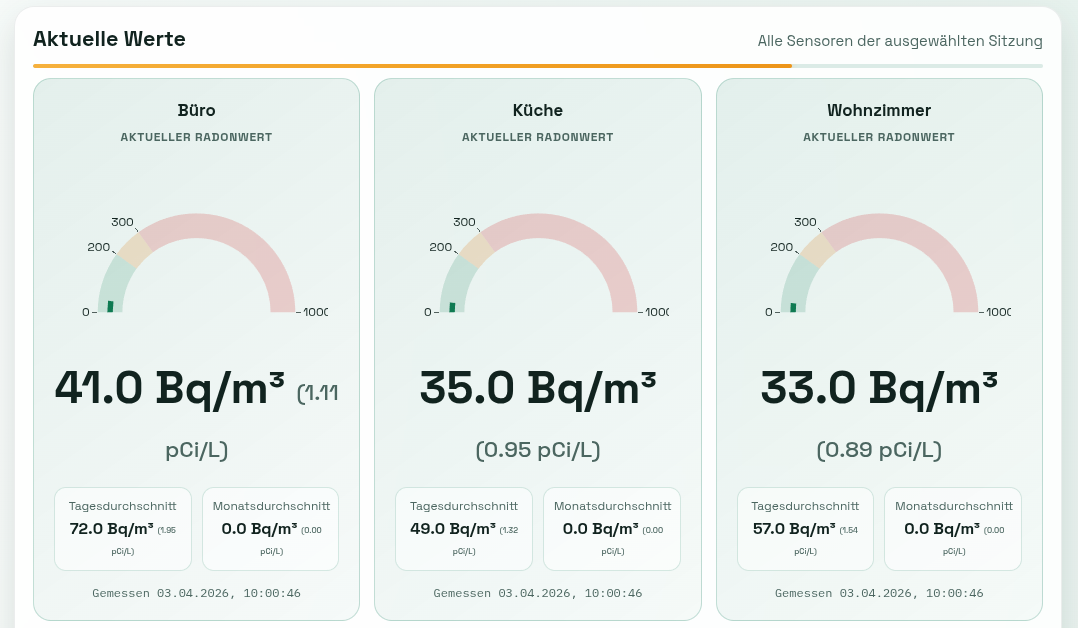The image size is (1078, 628).
Task: Click the Wohnzimmer Tagesdurchschnitt box
Action: coord(805,528)
